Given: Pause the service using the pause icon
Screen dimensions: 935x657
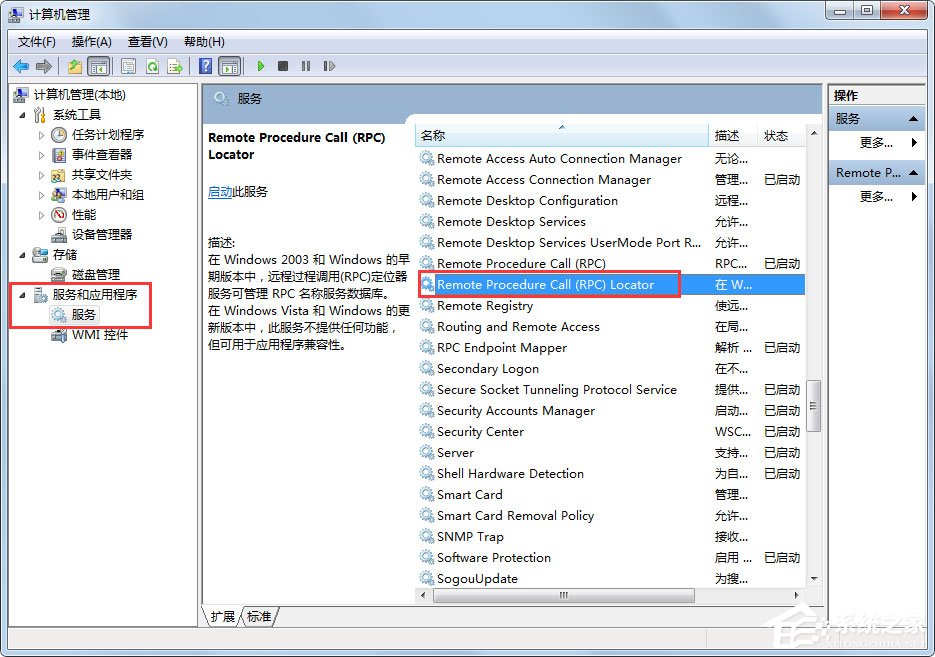Looking at the screenshot, I should (307, 66).
